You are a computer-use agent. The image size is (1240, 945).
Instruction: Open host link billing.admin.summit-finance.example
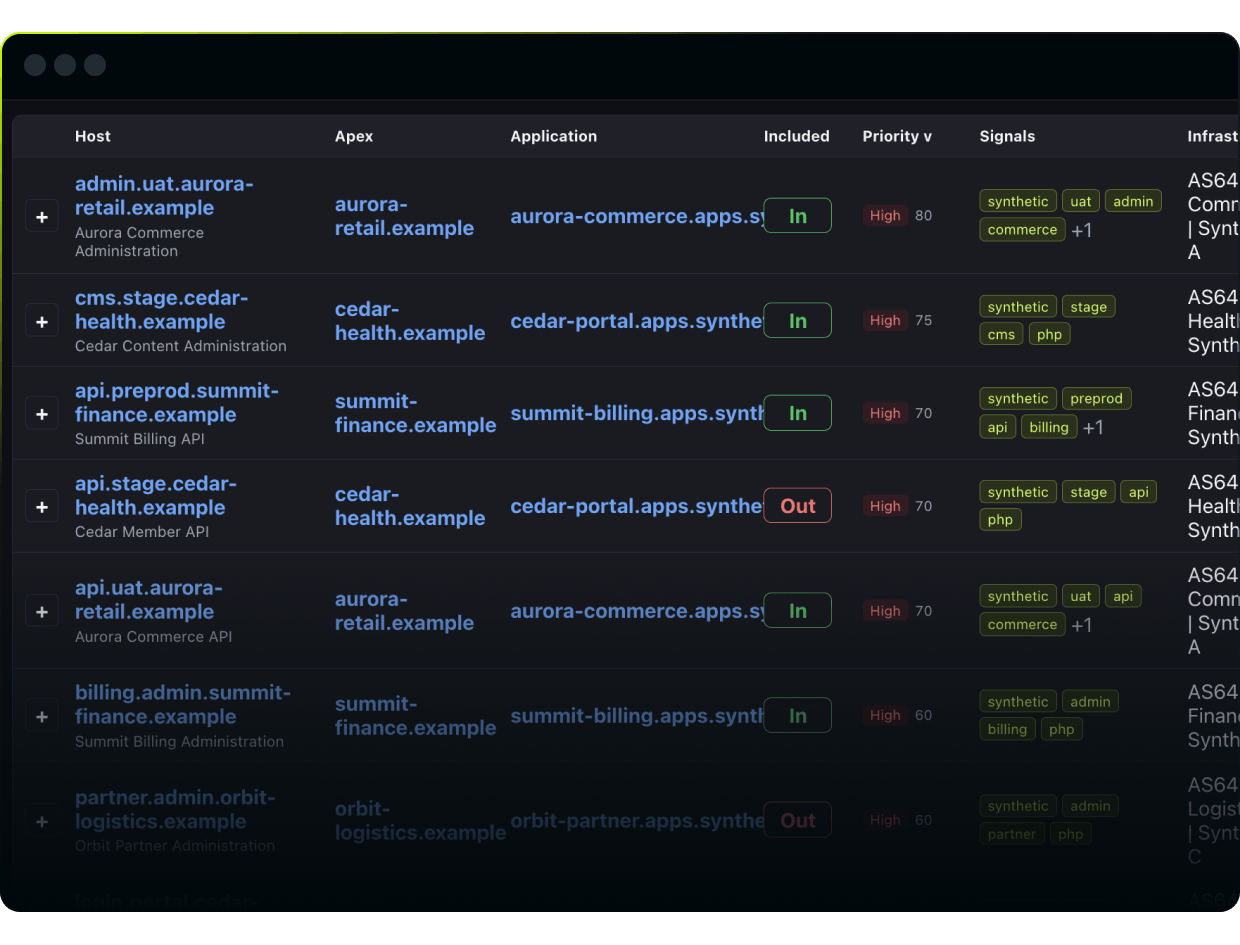click(x=183, y=705)
